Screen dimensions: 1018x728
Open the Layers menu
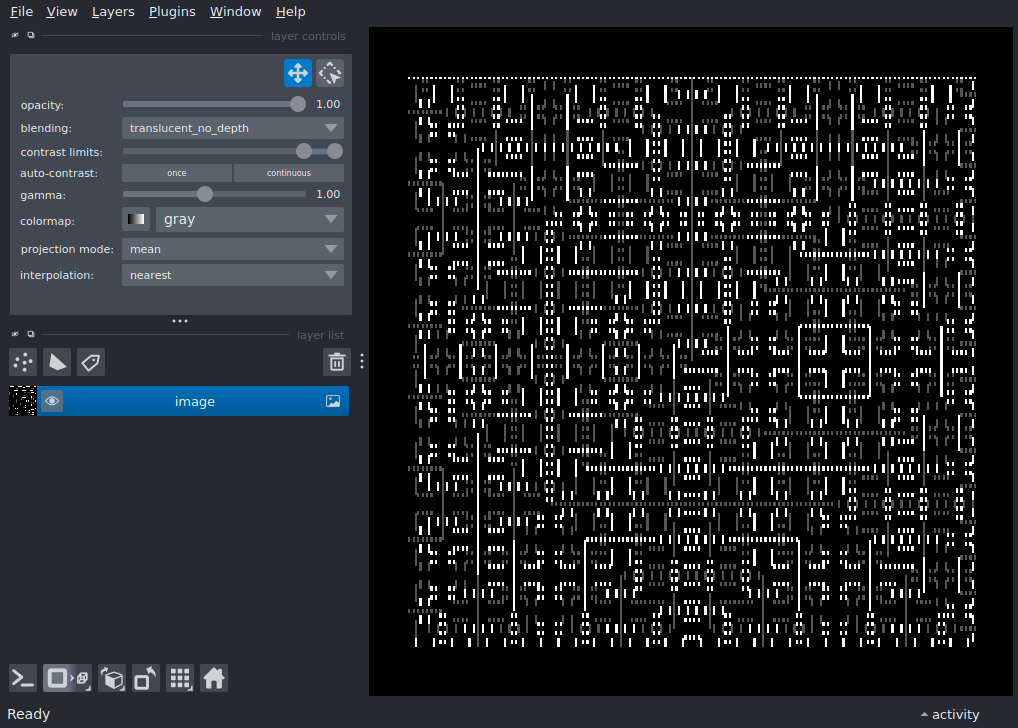[113, 12]
